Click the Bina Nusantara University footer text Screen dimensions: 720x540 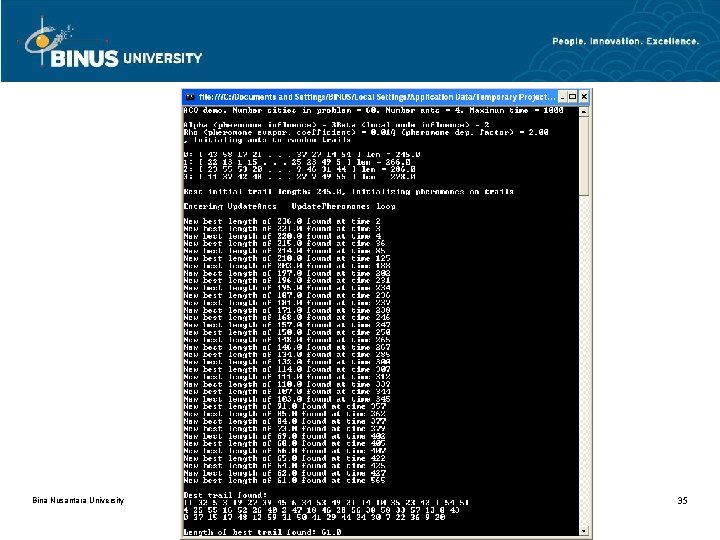[x=78, y=500]
